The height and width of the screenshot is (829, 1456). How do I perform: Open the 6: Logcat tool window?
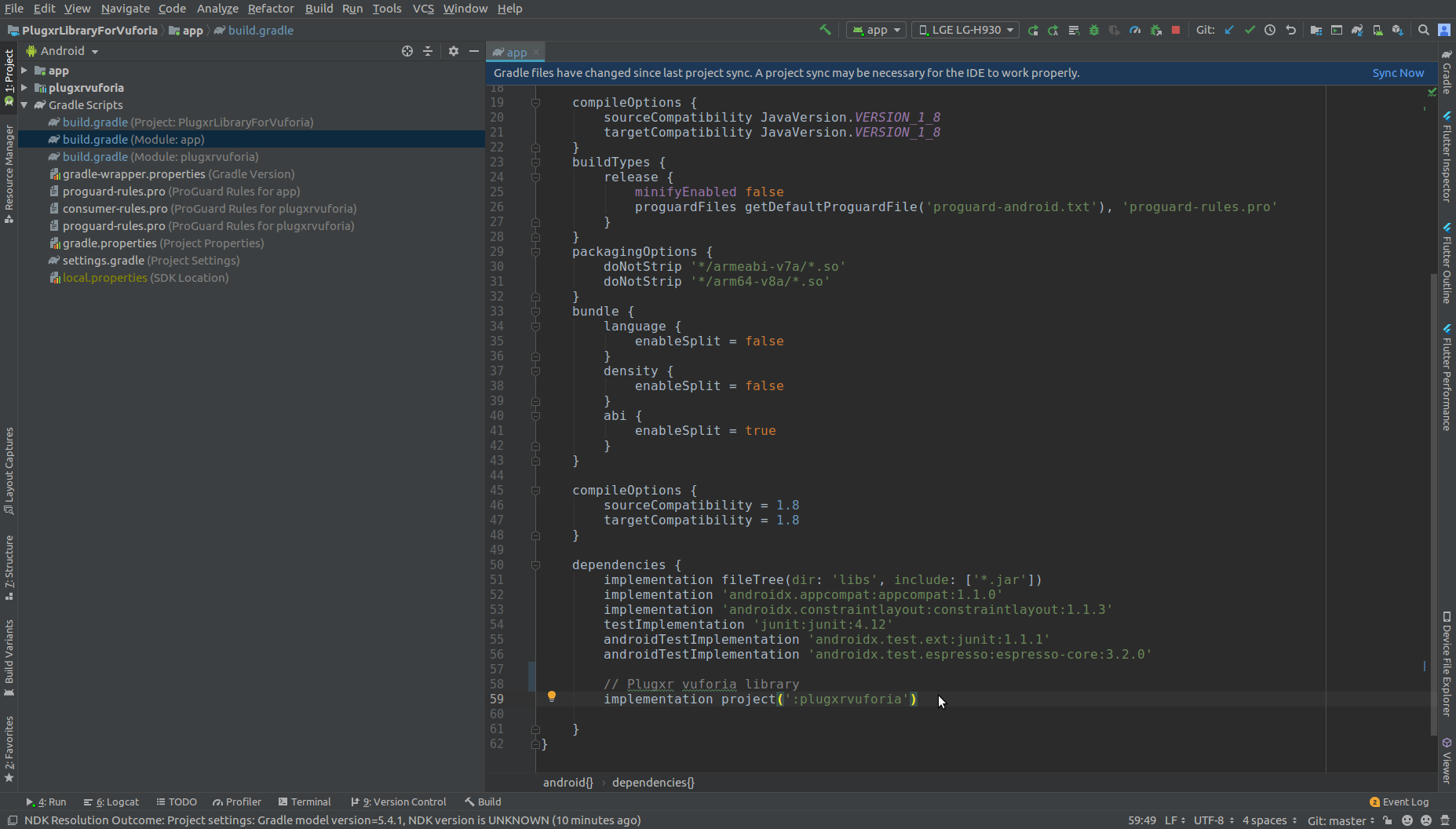tap(111, 802)
